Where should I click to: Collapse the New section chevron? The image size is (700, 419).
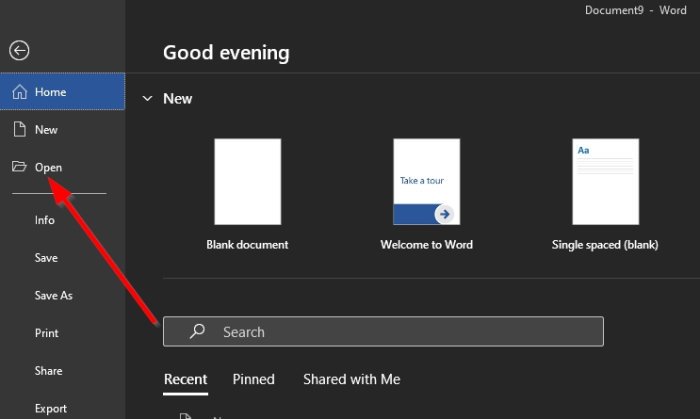click(x=148, y=99)
